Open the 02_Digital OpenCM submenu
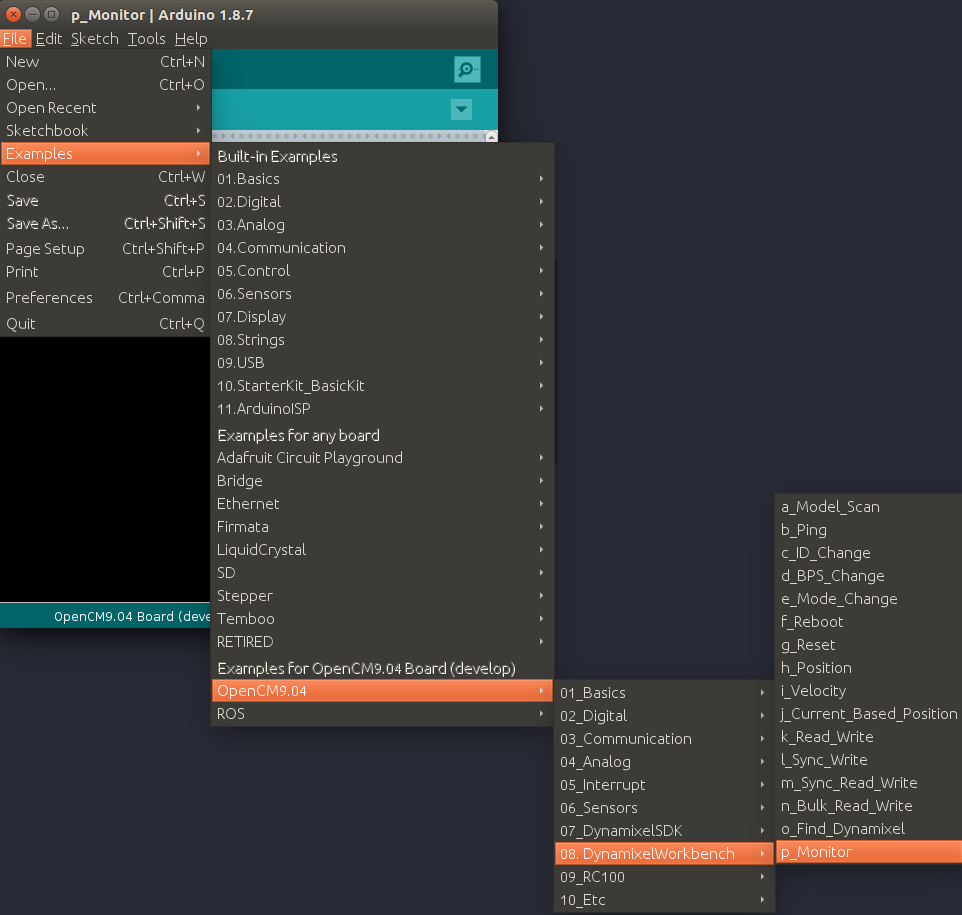This screenshot has height=915, width=962. [664, 716]
